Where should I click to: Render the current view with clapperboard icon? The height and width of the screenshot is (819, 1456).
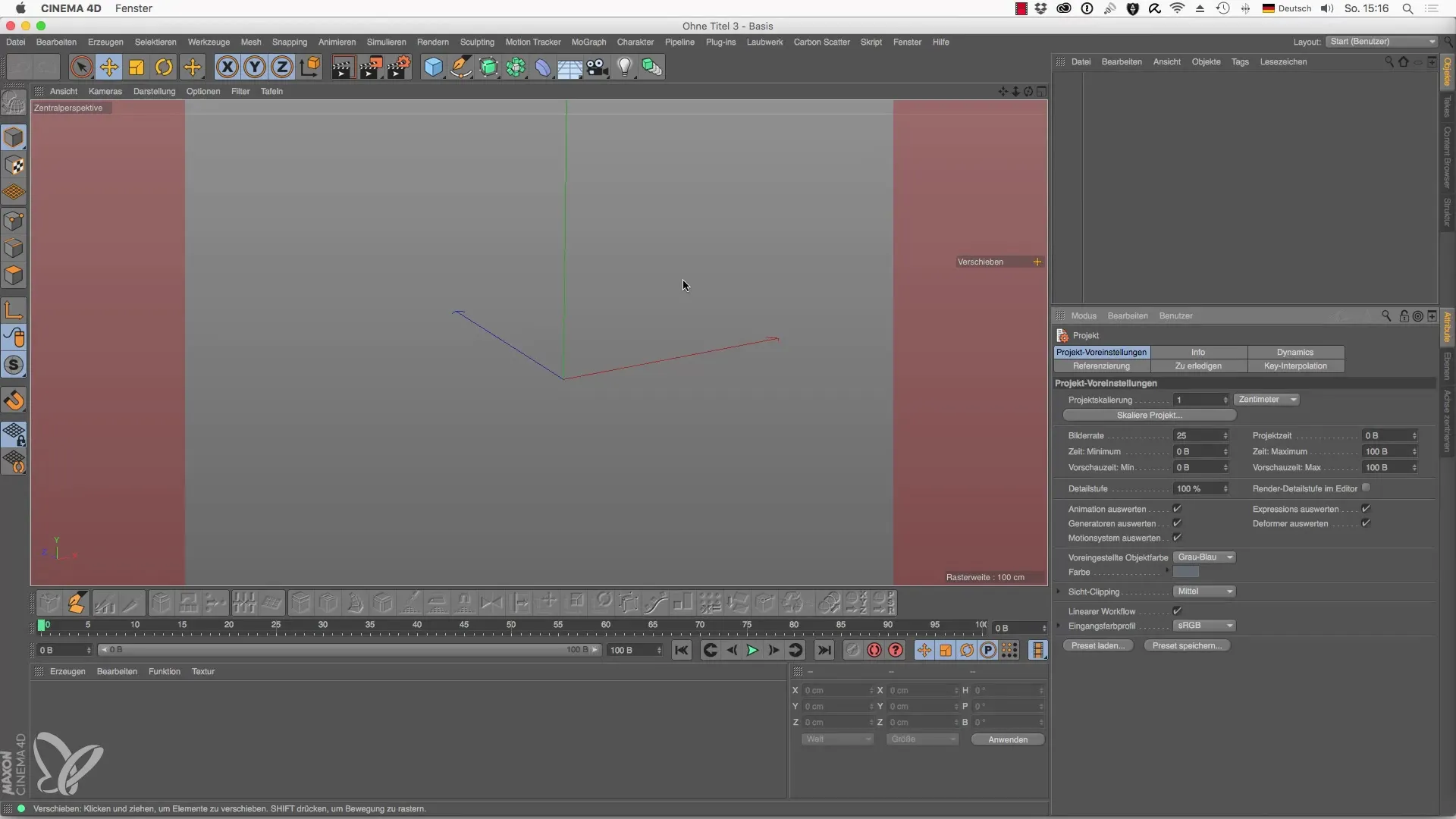(x=342, y=67)
